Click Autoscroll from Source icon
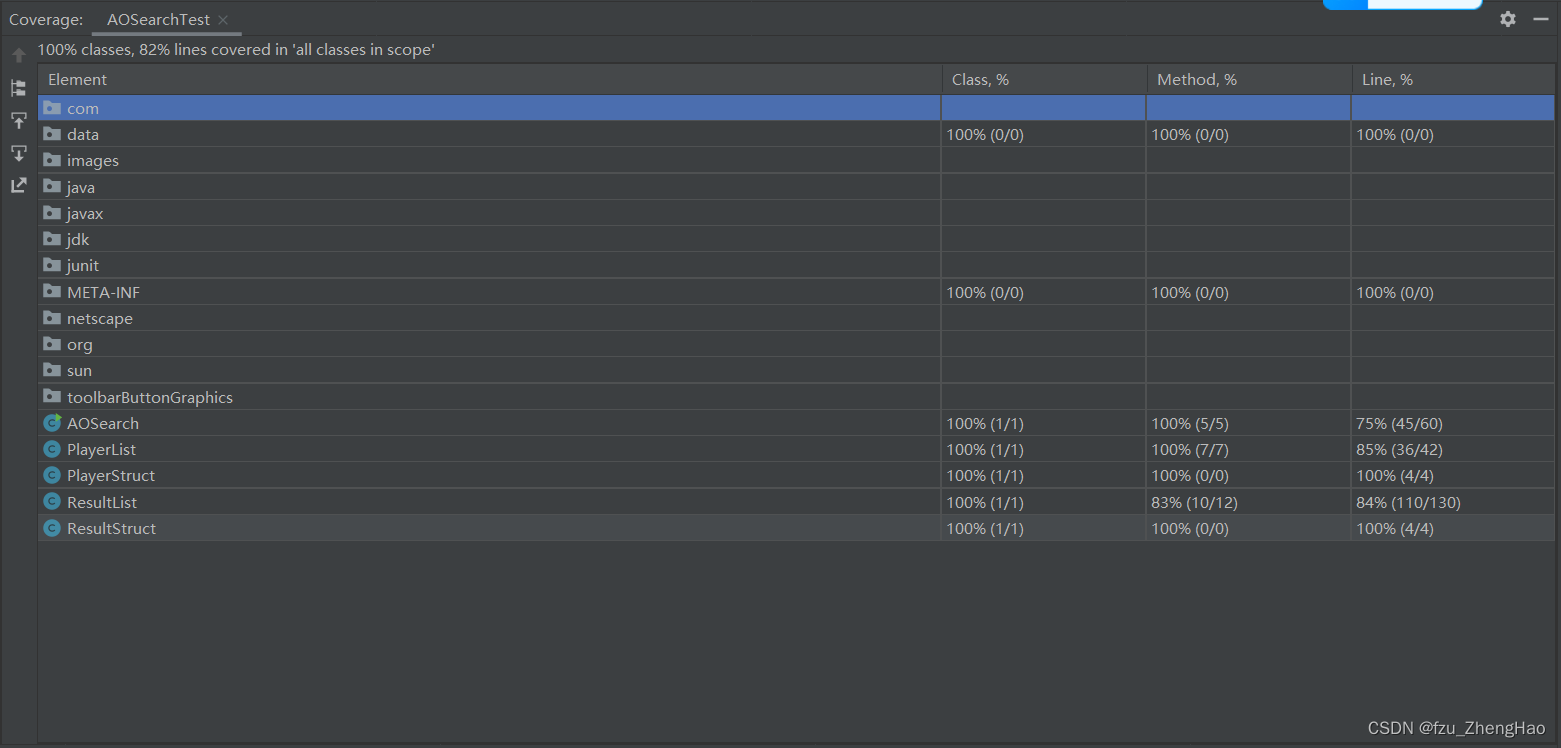The width and height of the screenshot is (1561, 748). tap(19, 153)
